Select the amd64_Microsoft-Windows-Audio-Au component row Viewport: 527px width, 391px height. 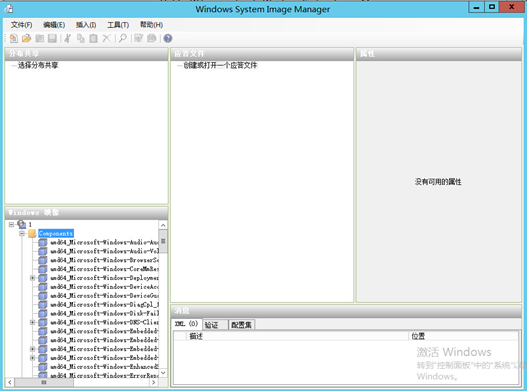click(x=104, y=242)
